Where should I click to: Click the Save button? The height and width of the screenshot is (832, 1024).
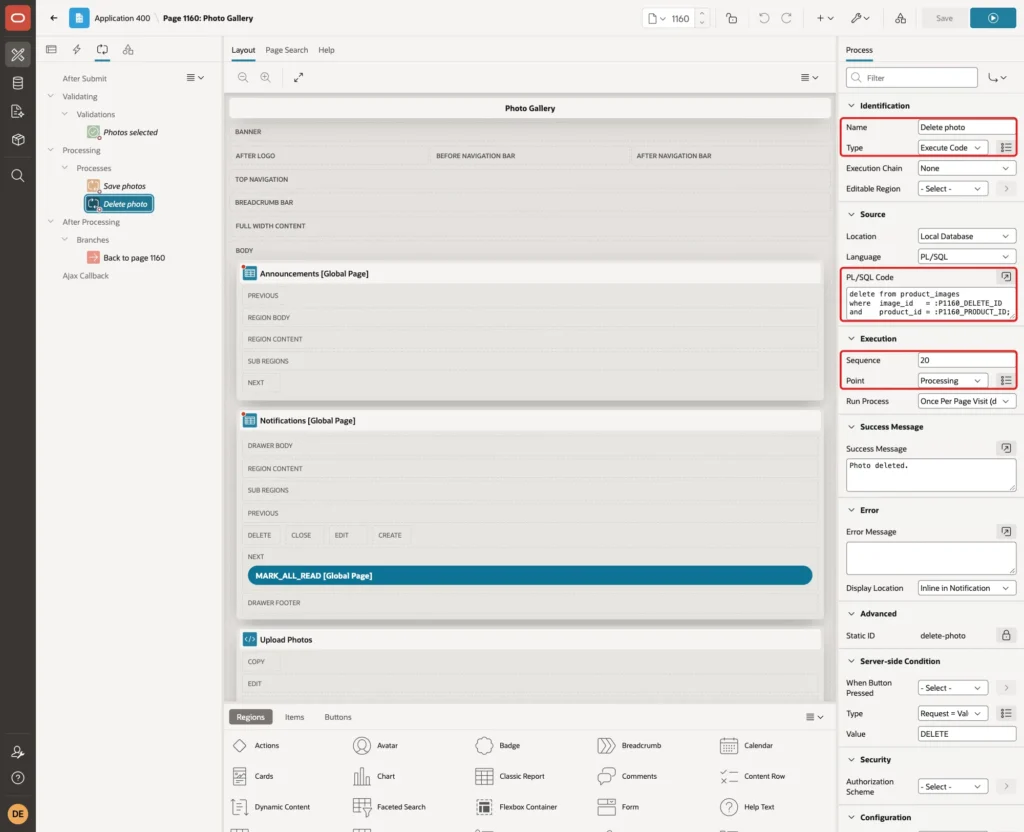[944, 18]
